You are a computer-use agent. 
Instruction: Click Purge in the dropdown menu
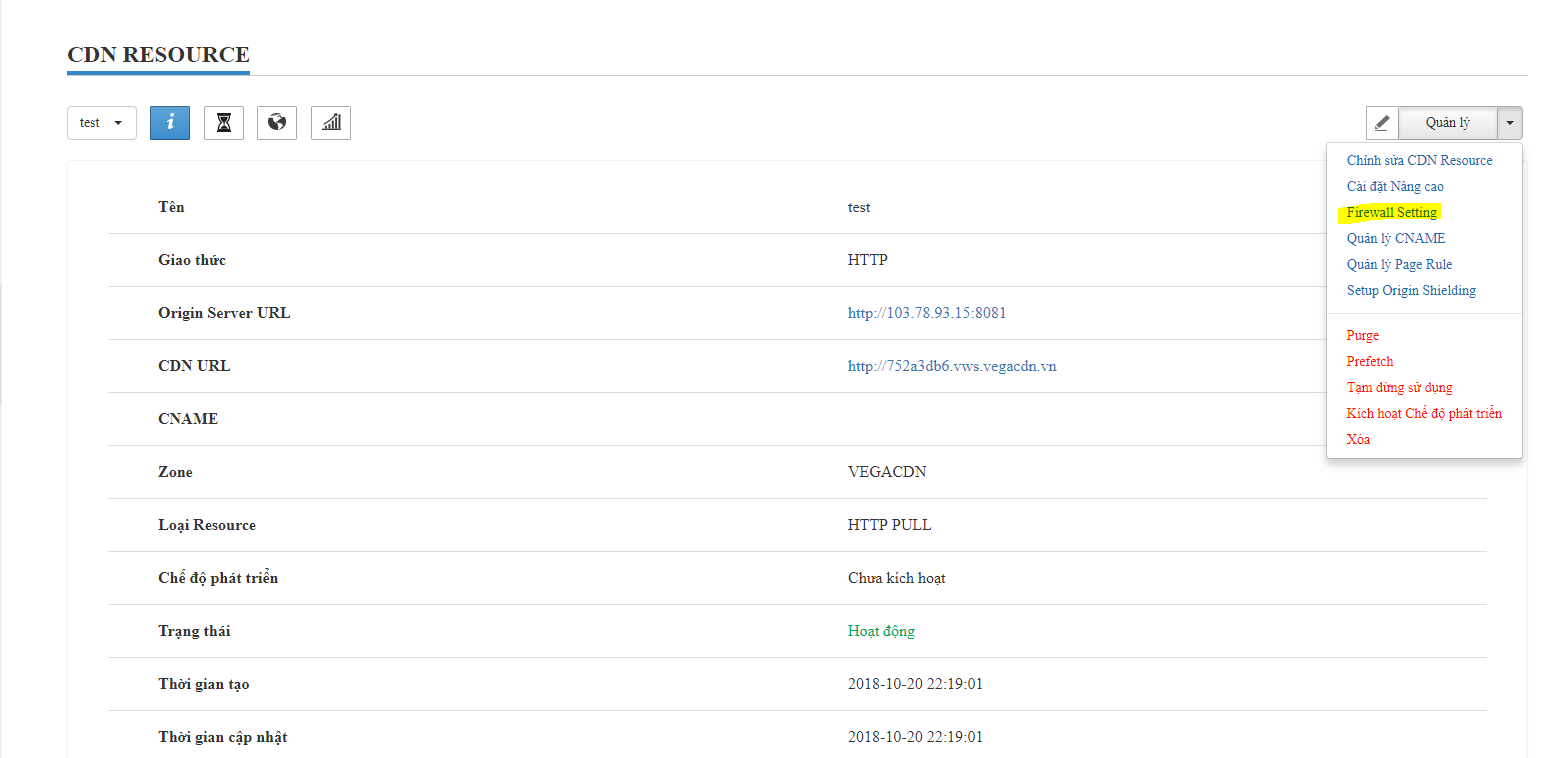tap(1362, 335)
